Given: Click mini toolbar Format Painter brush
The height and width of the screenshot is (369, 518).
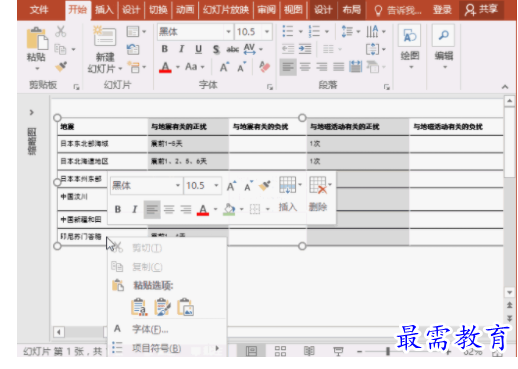Looking at the screenshot, I should (265, 185).
